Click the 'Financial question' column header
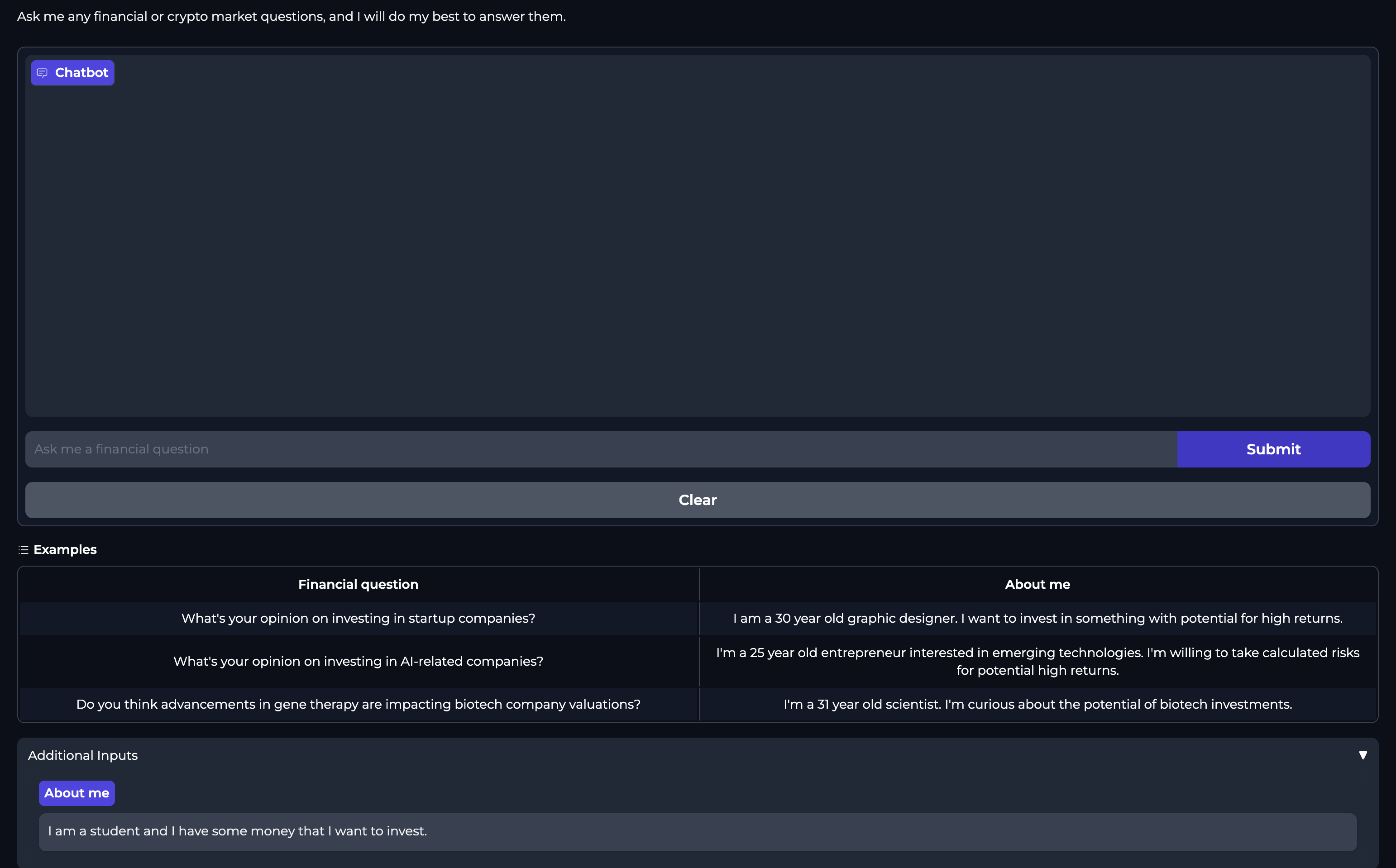 click(x=359, y=584)
